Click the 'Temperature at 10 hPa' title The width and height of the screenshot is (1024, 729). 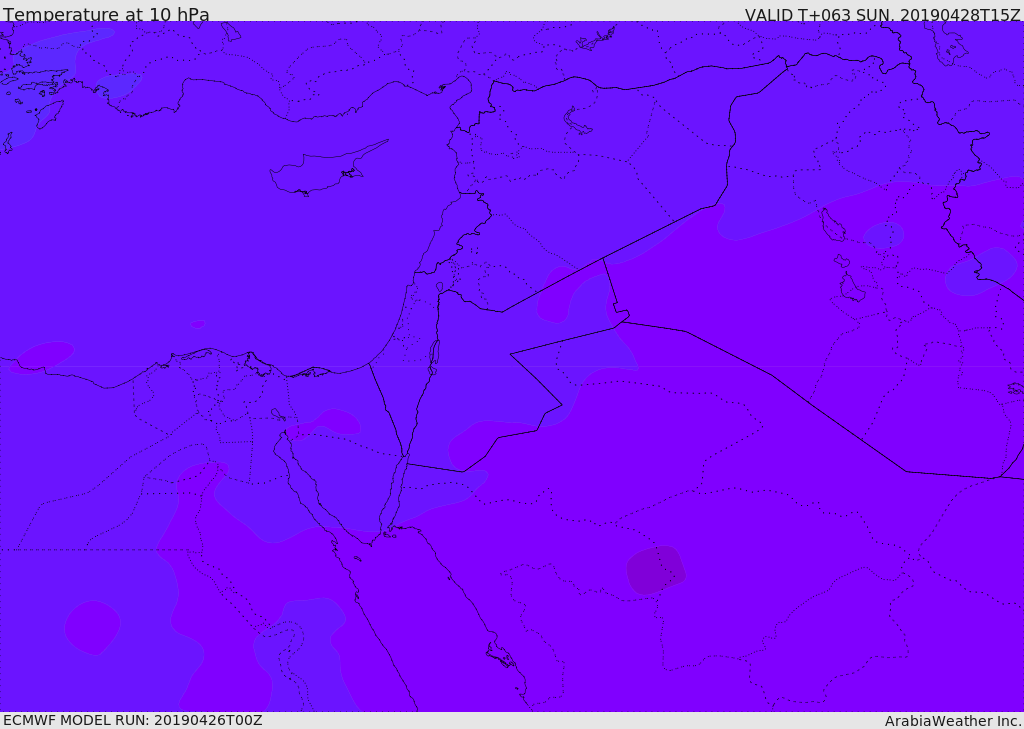[106, 14]
